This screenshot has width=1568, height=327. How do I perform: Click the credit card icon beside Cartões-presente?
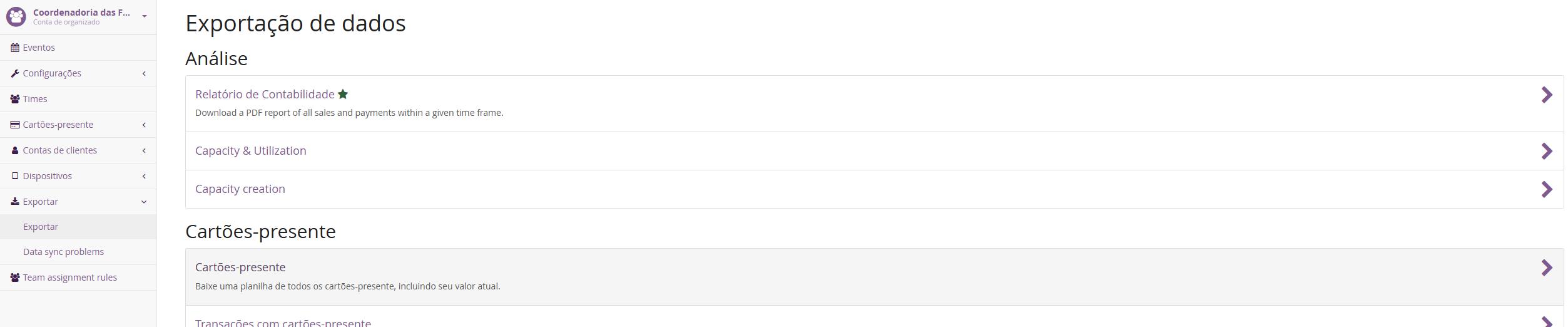click(15, 125)
